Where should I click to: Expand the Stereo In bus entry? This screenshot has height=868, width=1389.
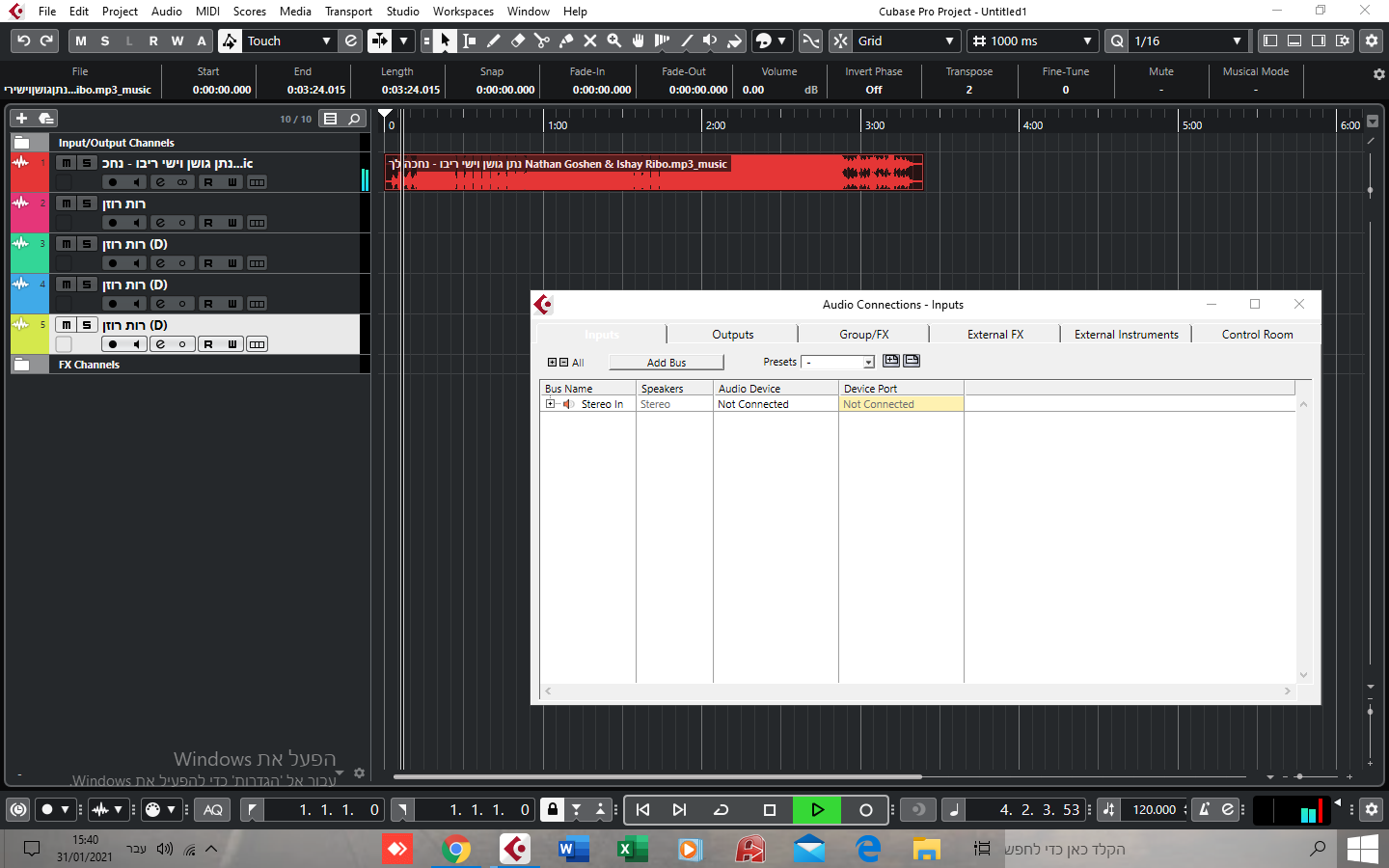coord(551,404)
